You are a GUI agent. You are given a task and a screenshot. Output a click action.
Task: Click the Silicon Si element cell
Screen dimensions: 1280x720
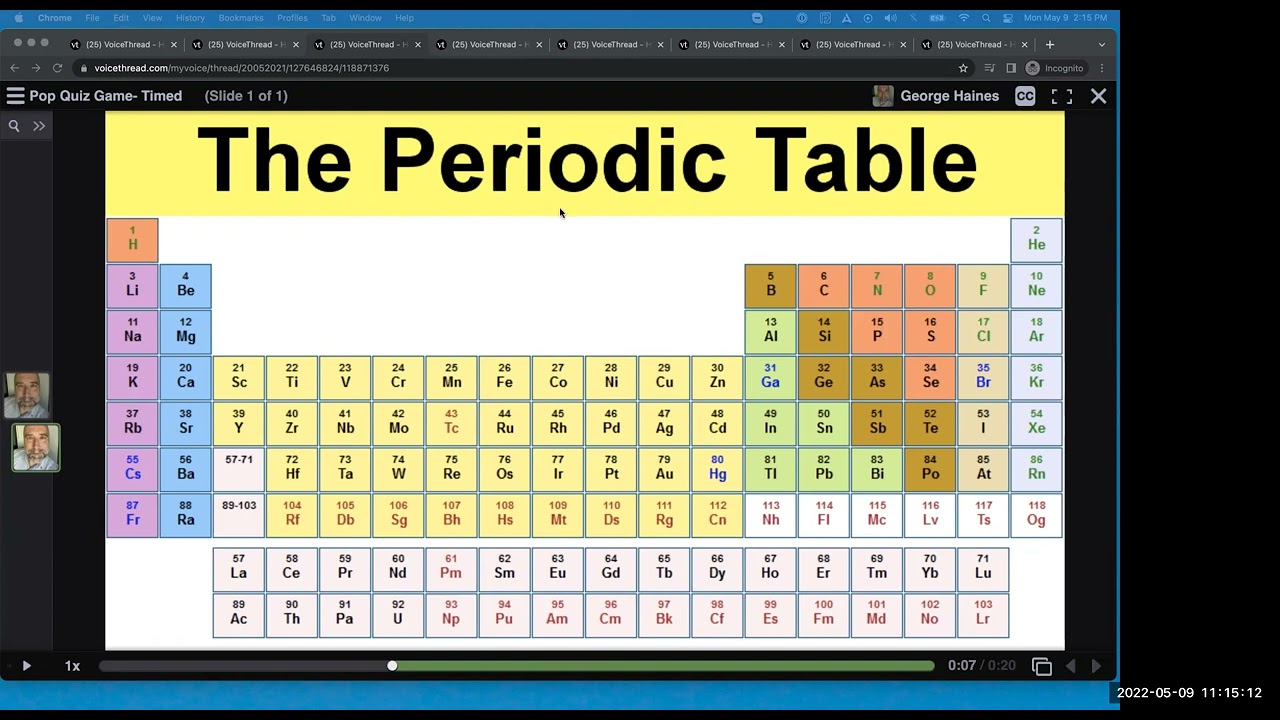[x=823, y=332]
